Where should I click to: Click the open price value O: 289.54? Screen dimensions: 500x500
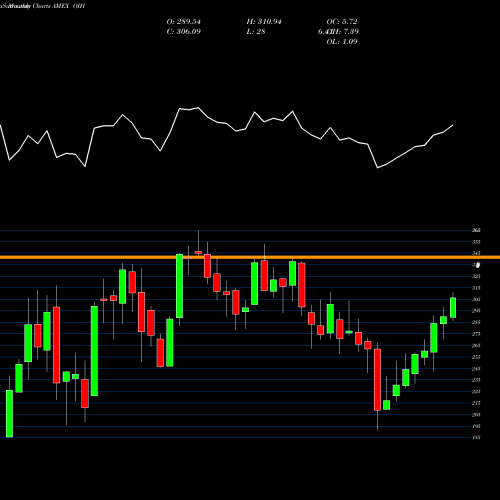[x=184, y=22]
